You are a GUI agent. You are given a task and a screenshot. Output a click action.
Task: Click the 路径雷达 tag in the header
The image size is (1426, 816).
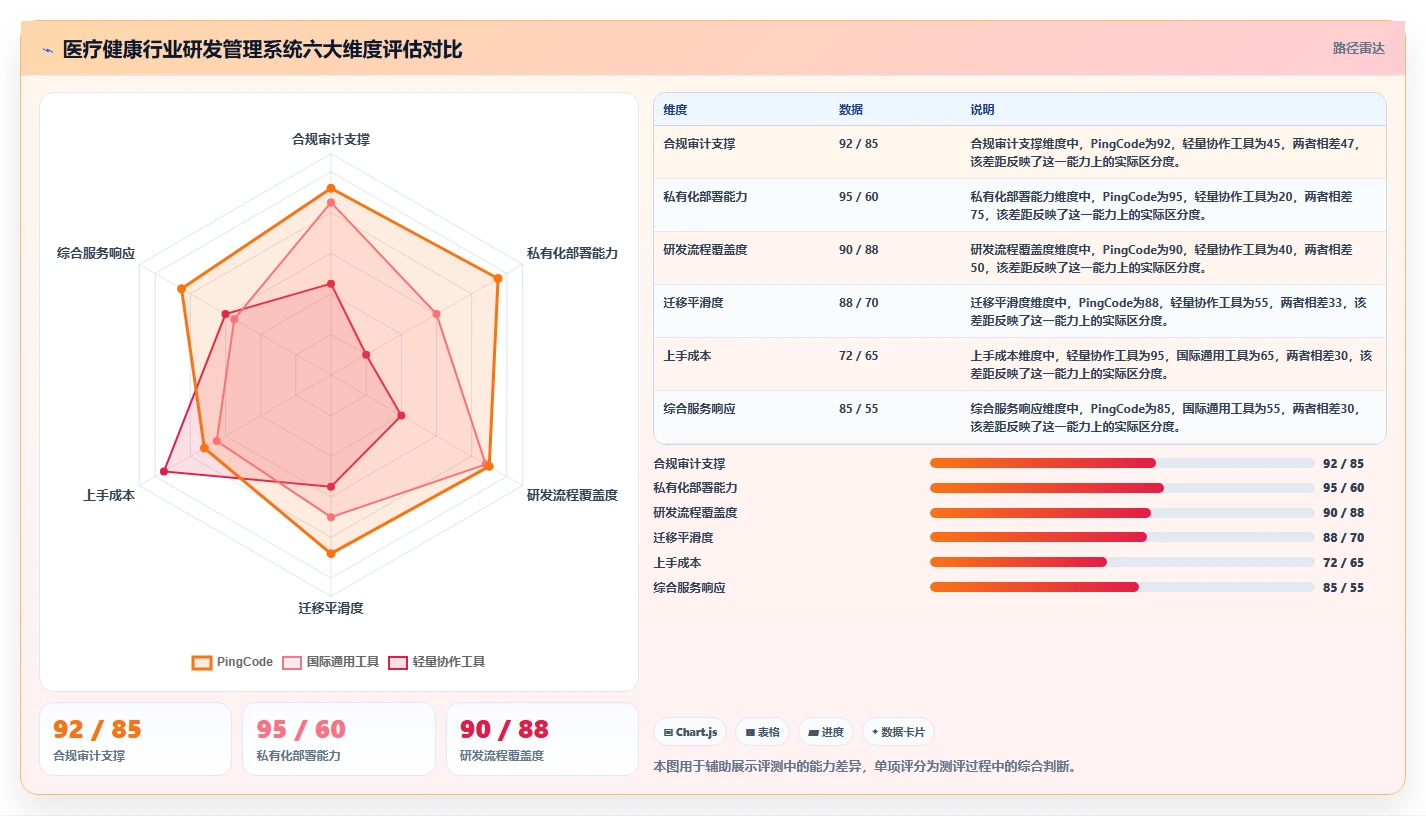pos(1358,48)
